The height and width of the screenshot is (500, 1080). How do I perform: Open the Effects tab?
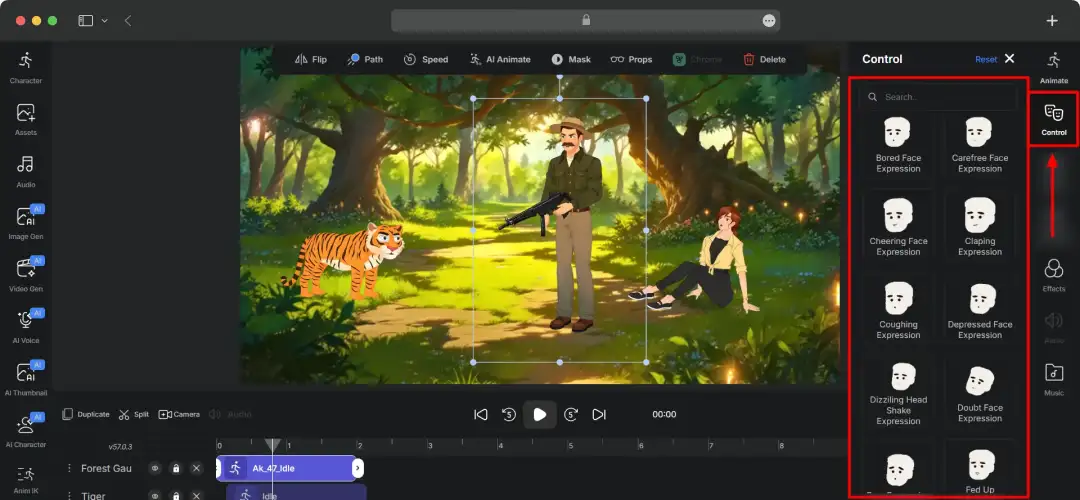point(1053,275)
